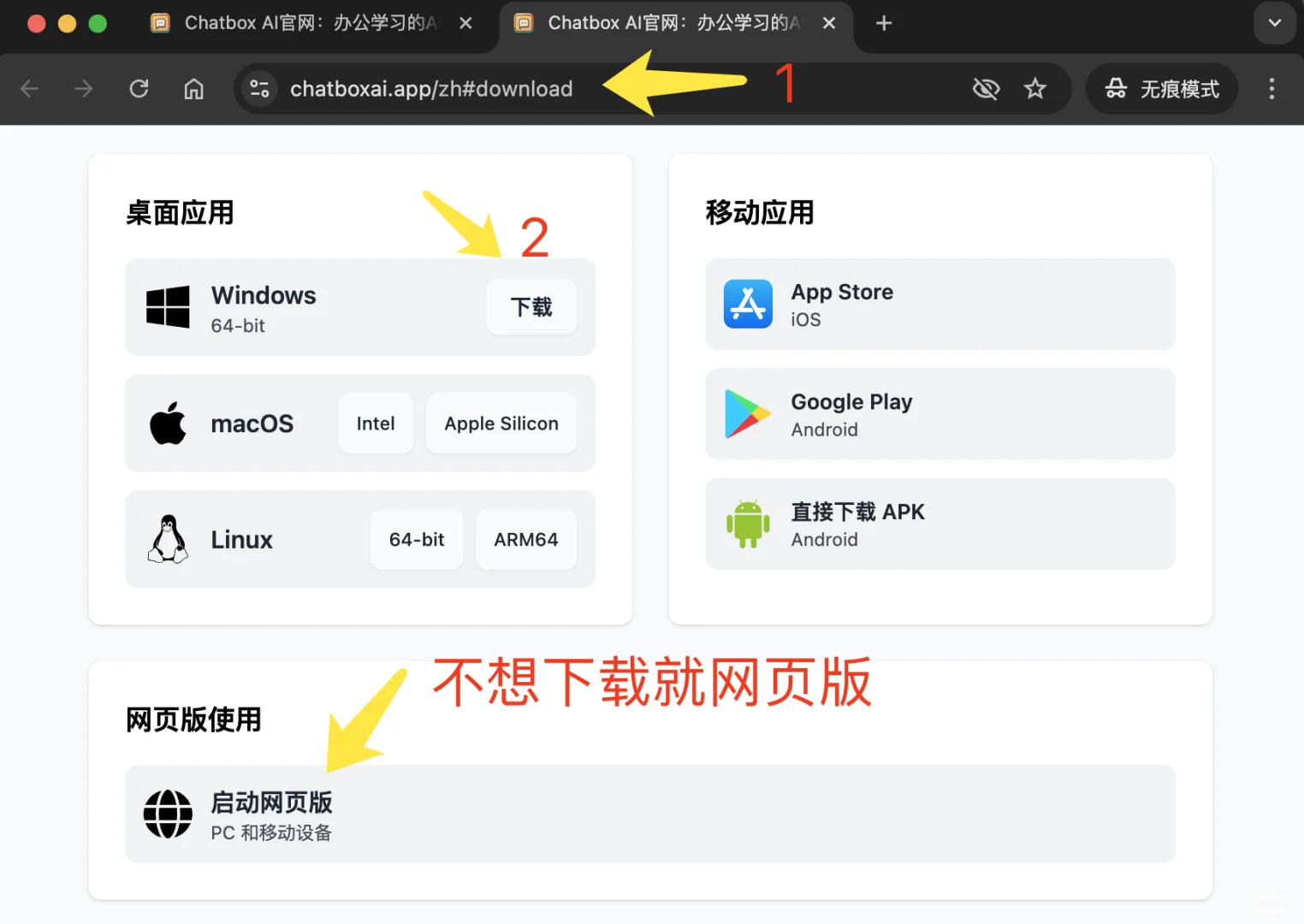Click the chatboxai.app address bar
This screenshot has height=924, width=1304.
point(432,88)
